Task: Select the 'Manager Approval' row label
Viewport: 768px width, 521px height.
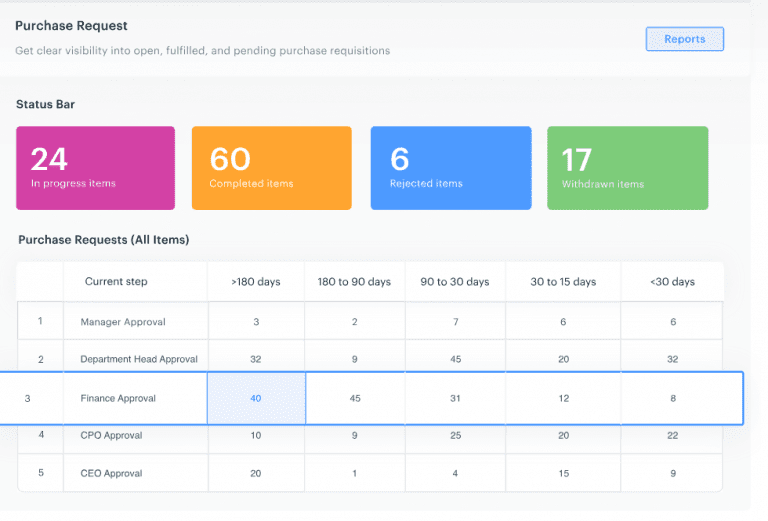Action: pyautogui.click(x=123, y=322)
